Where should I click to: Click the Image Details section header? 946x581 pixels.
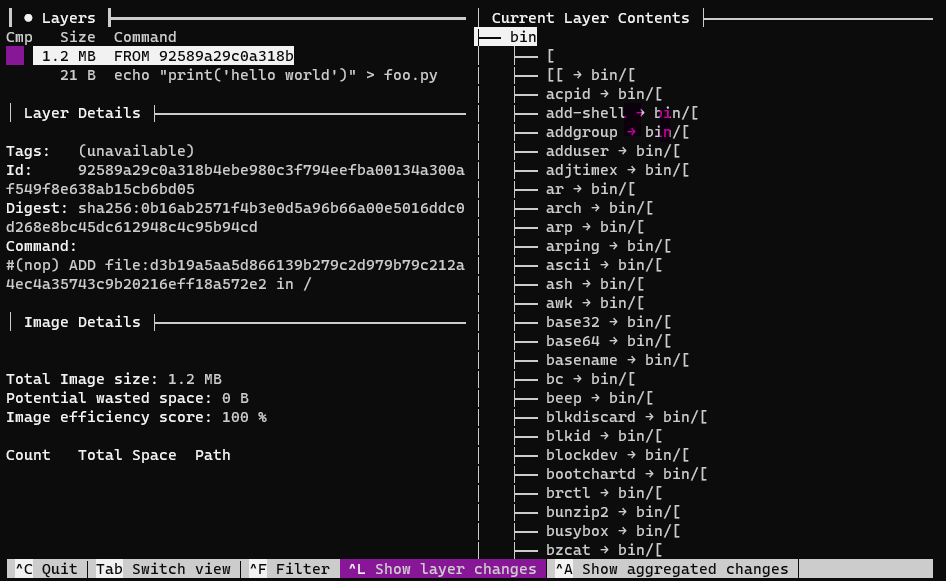point(80,322)
